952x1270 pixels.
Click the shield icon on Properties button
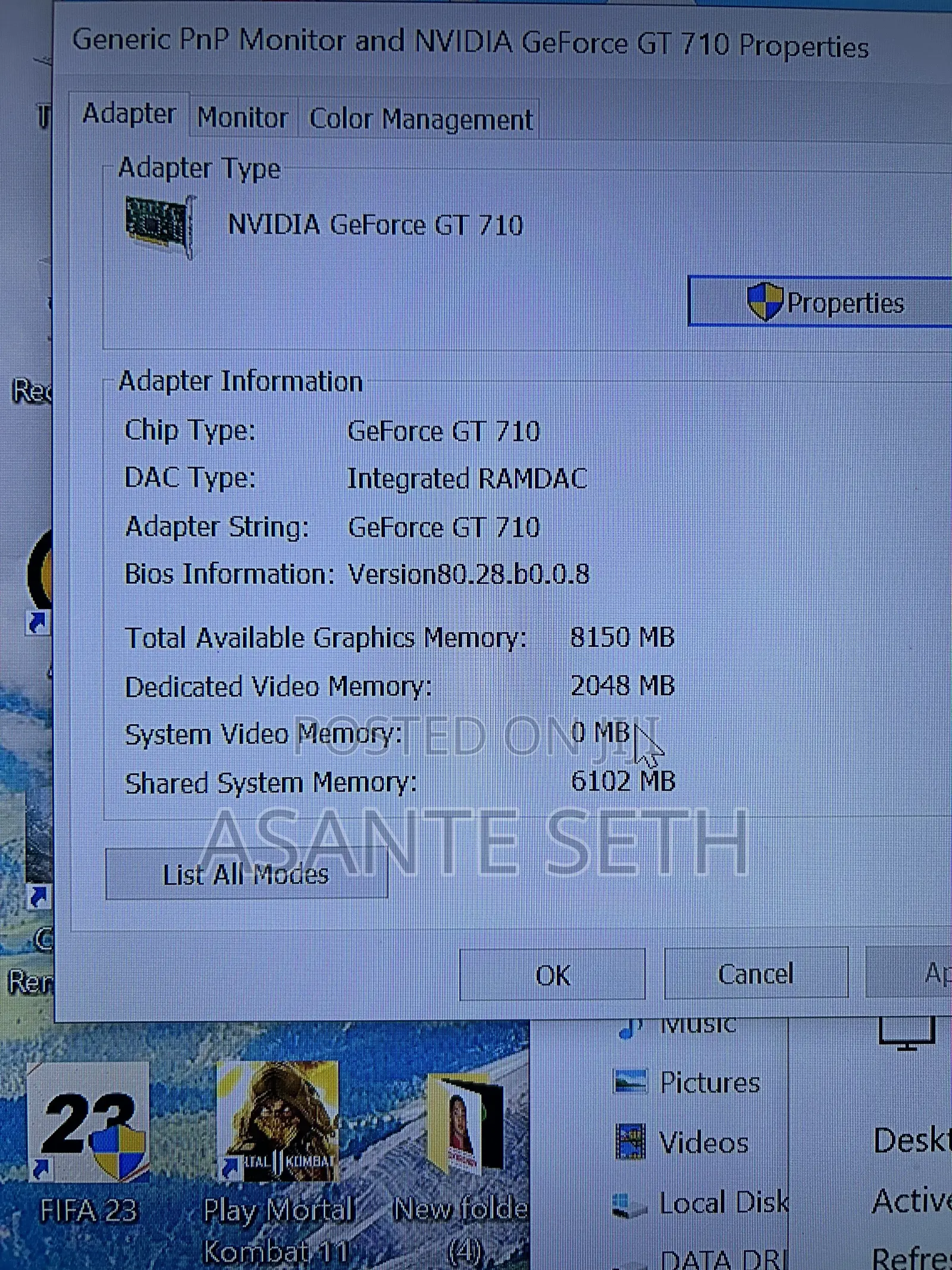point(765,302)
